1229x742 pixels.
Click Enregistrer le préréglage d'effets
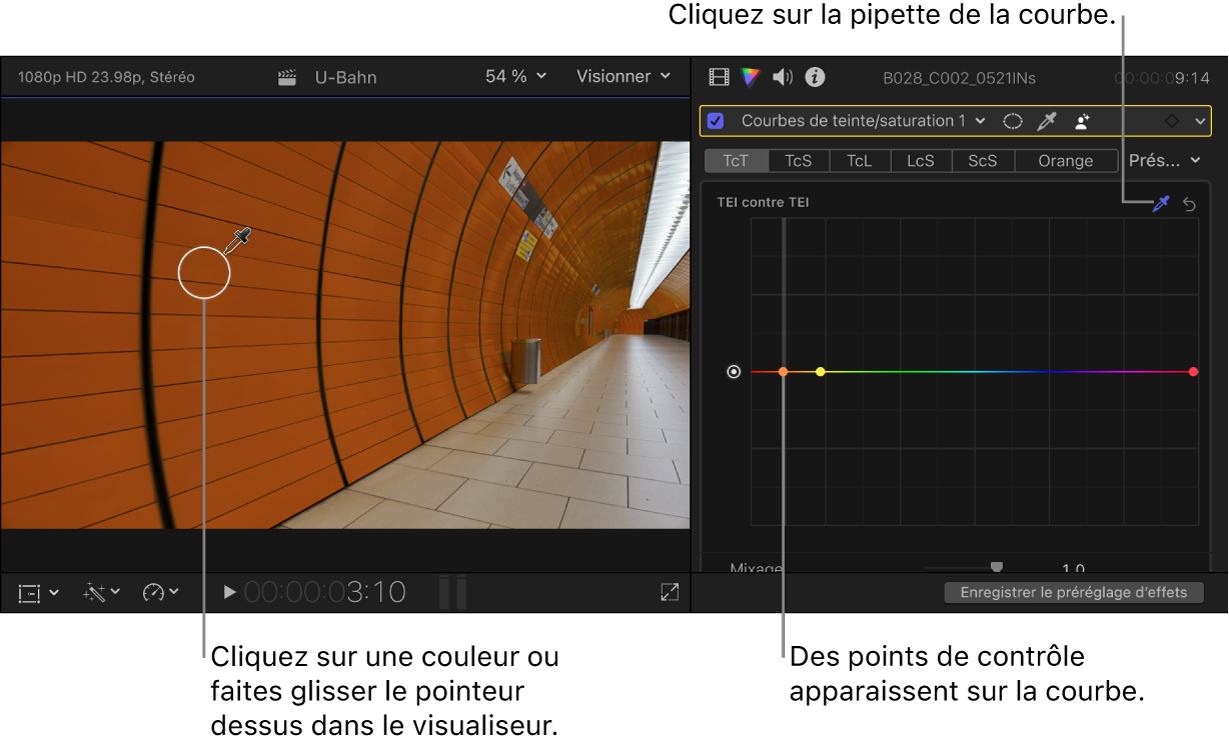tap(1074, 592)
